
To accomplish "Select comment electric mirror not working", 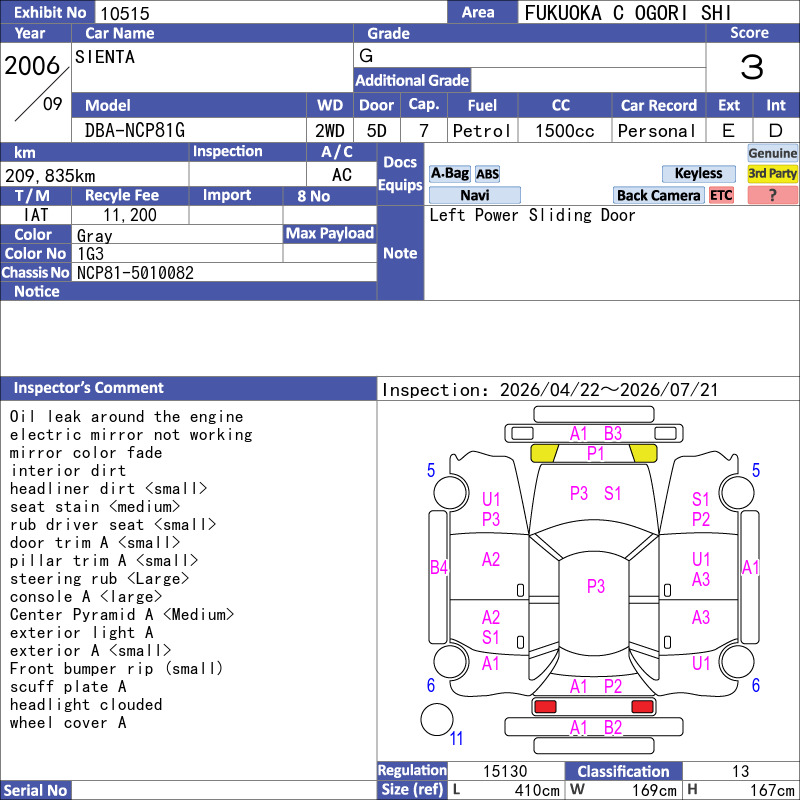I will (x=131, y=435).
